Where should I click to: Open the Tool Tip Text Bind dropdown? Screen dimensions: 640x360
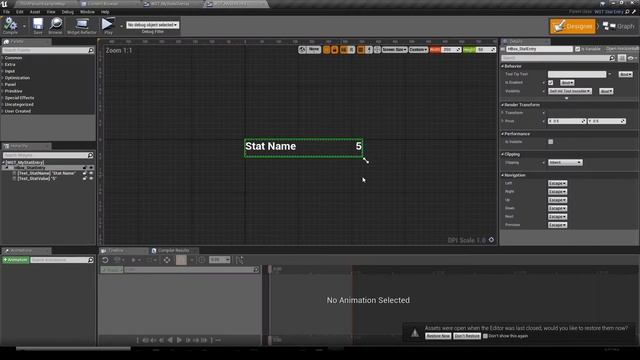tap(625, 74)
